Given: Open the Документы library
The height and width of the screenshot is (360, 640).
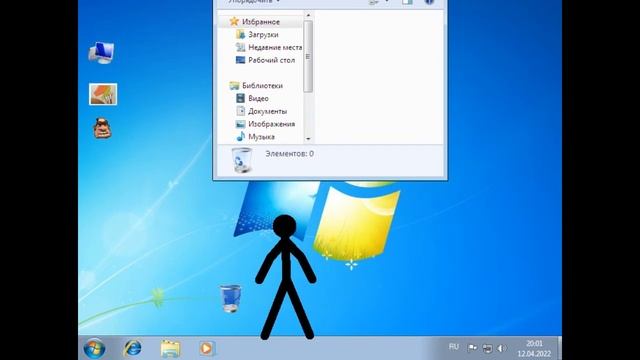Looking at the screenshot, I should point(267,111).
